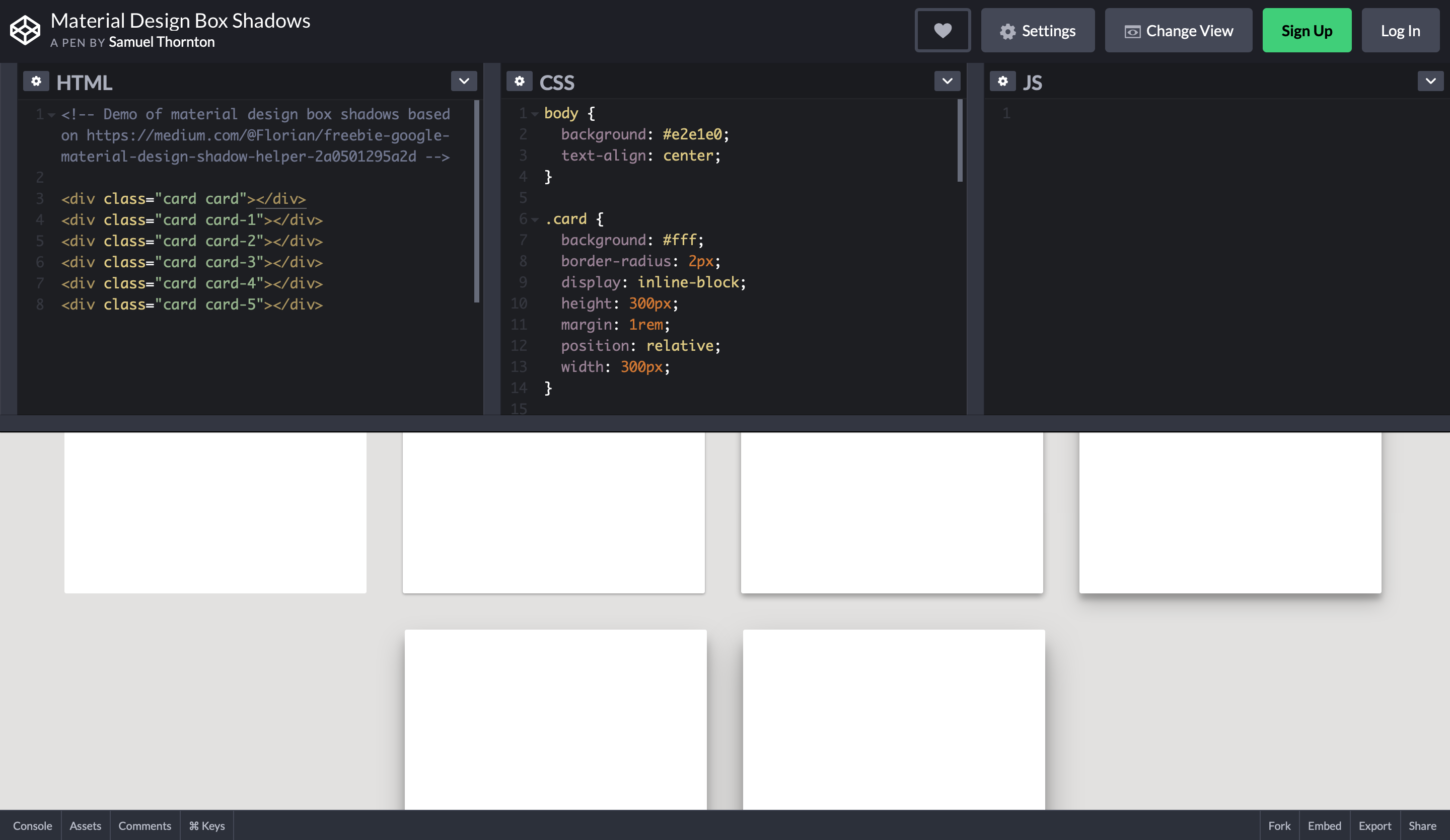Expand the JS panel dropdown chevron
Image resolution: width=1450 pixels, height=840 pixels.
point(1430,82)
